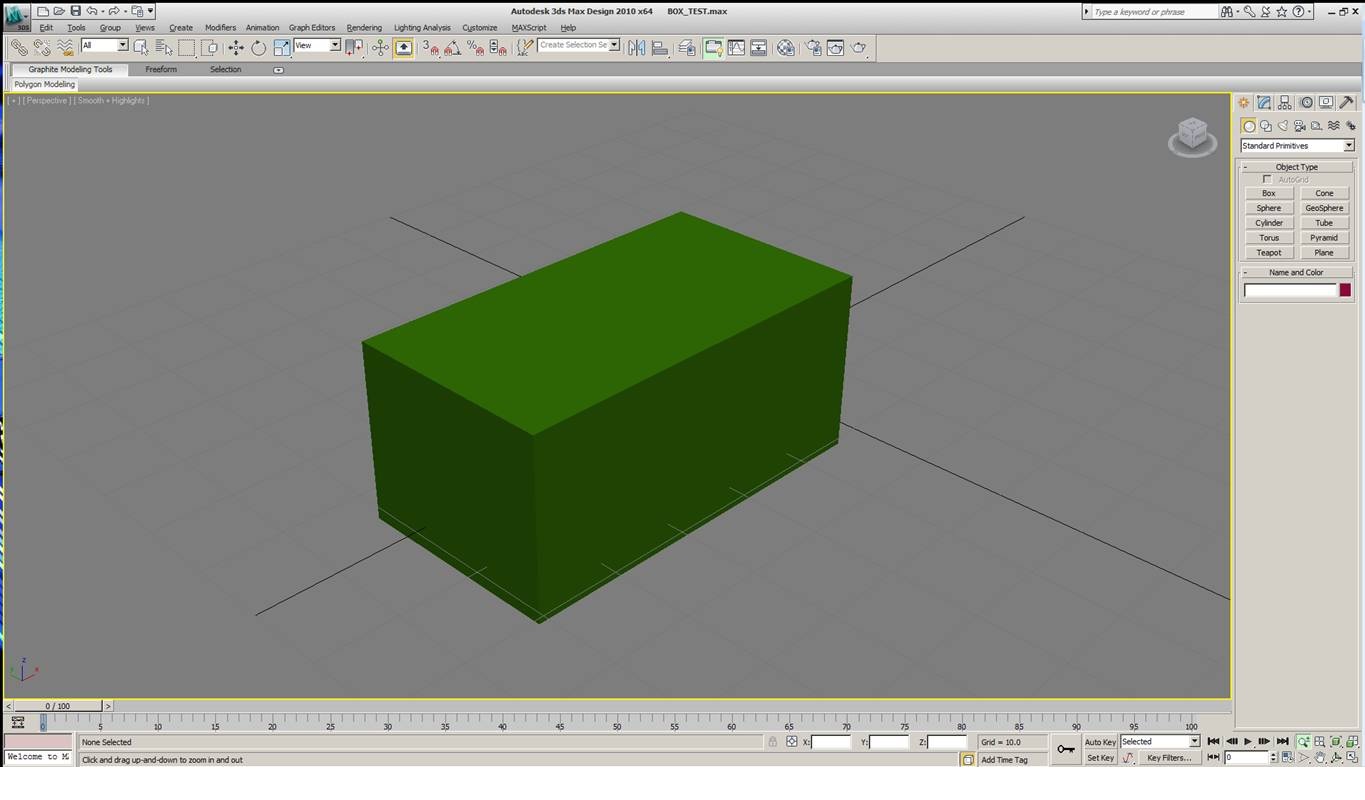Click the Open File folder icon
This screenshot has height=800, width=1365.
click(x=59, y=11)
